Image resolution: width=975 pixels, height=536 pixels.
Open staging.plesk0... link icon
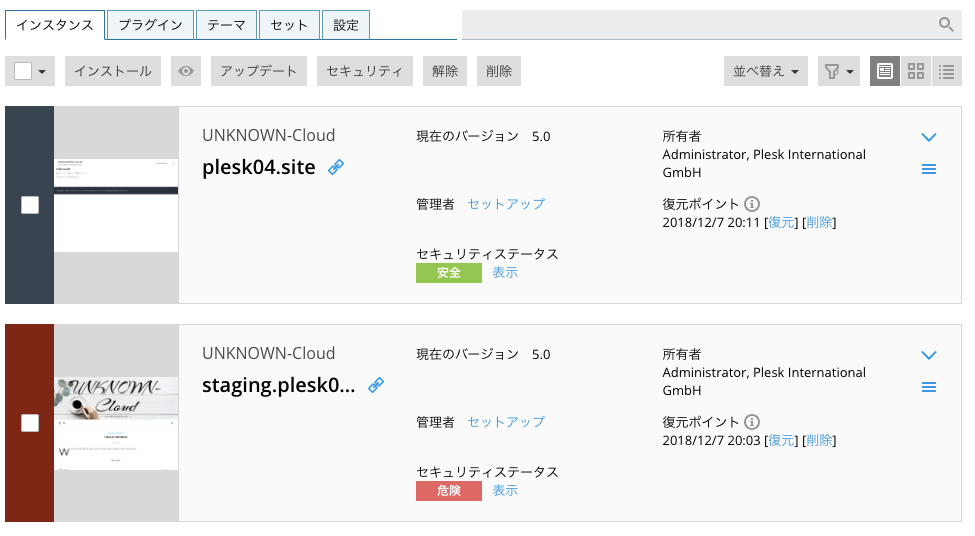[376, 385]
